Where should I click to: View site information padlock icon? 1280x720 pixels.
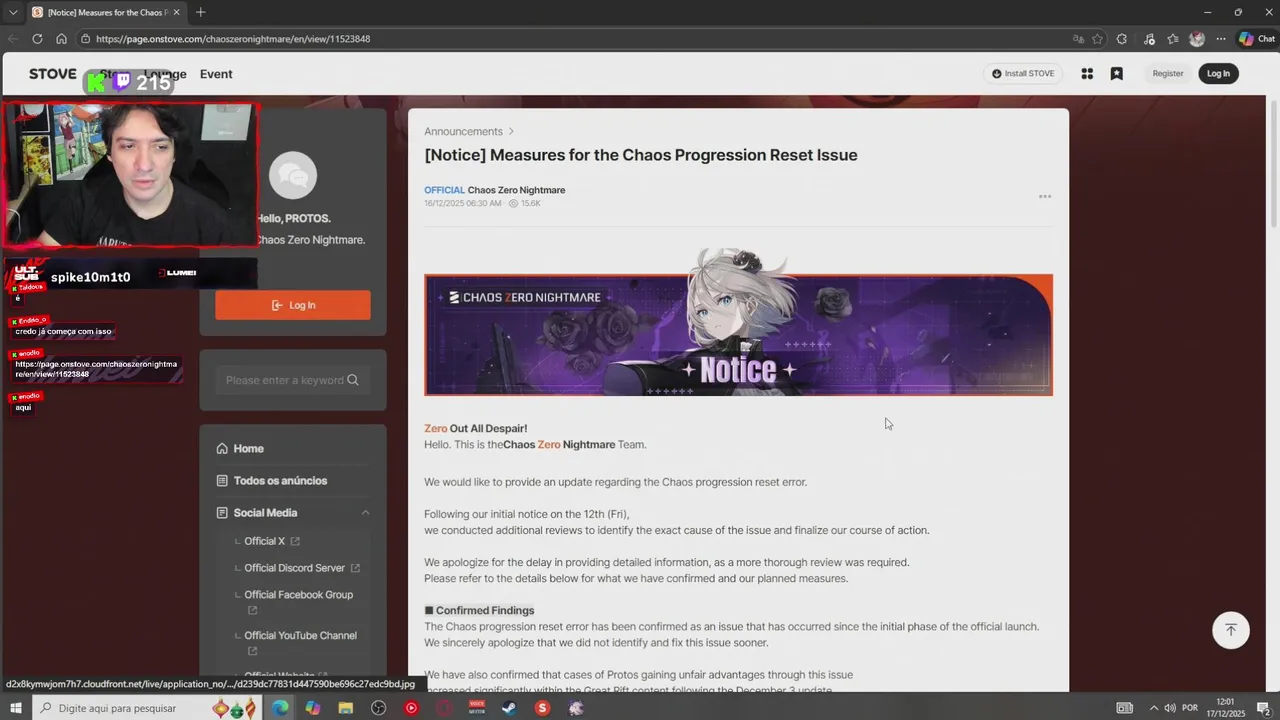coord(87,39)
